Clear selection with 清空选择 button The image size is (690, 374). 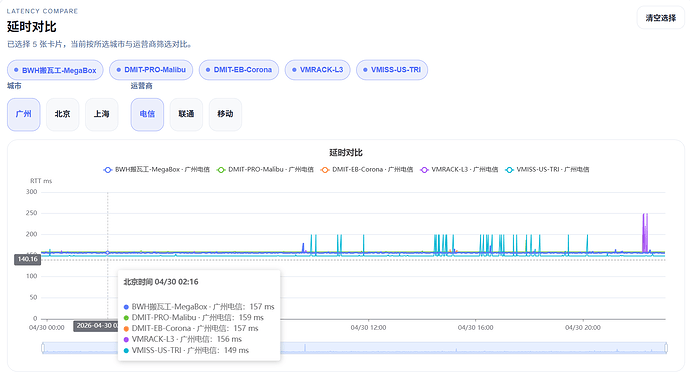point(661,18)
